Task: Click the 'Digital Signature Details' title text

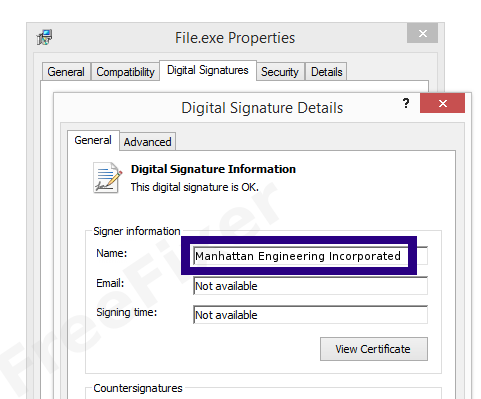Action: pyautogui.click(x=262, y=108)
